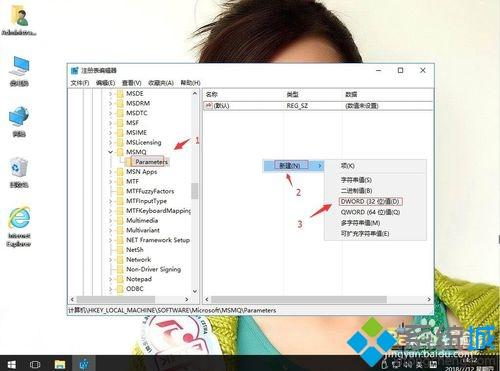The image size is (500, 371).
Task: Click the MSIME folder icon
Action: pyautogui.click(x=120, y=132)
